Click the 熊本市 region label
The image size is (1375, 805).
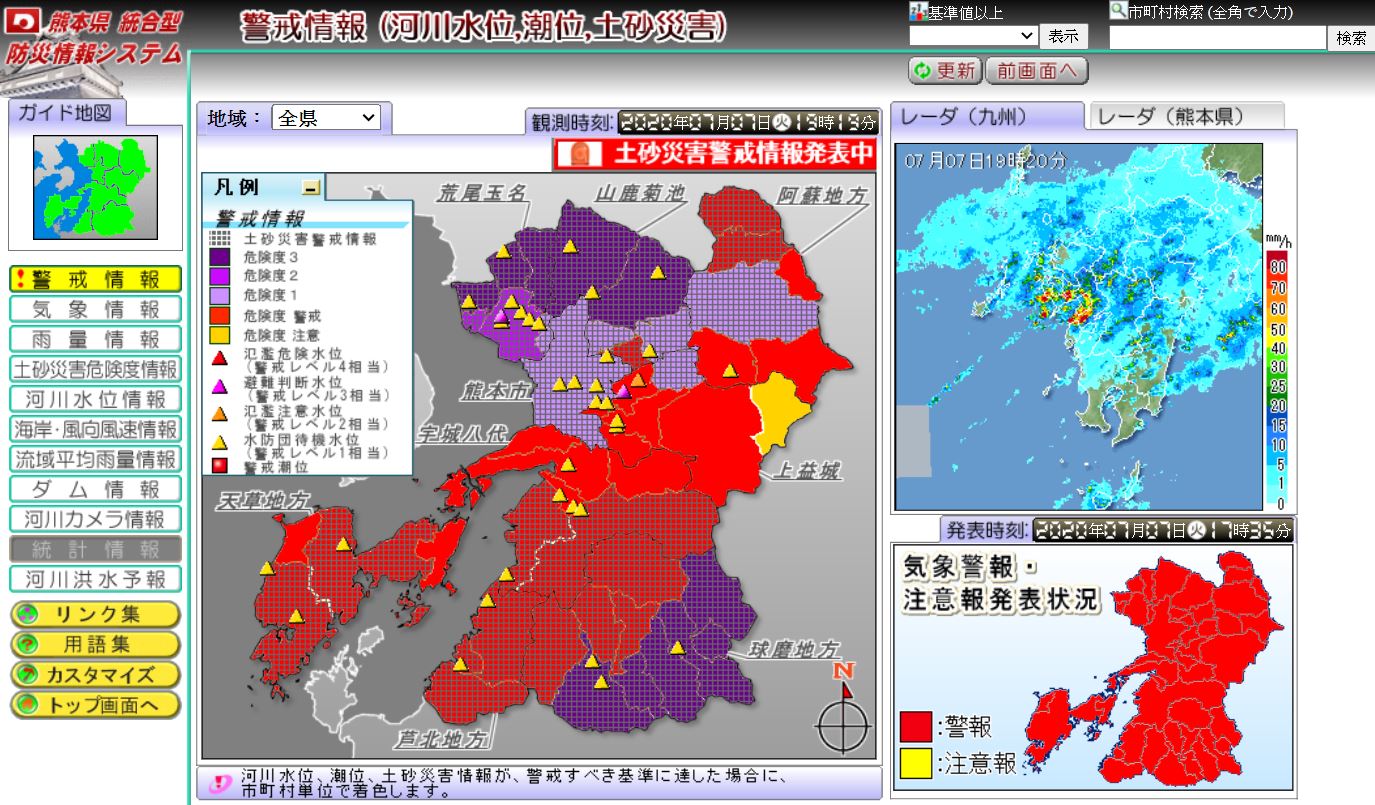point(494,389)
